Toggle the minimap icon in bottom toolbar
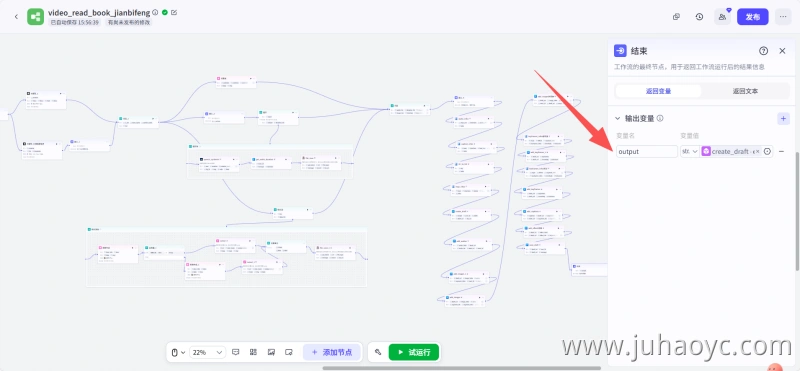The height and width of the screenshot is (371, 800). coord(271,352)
